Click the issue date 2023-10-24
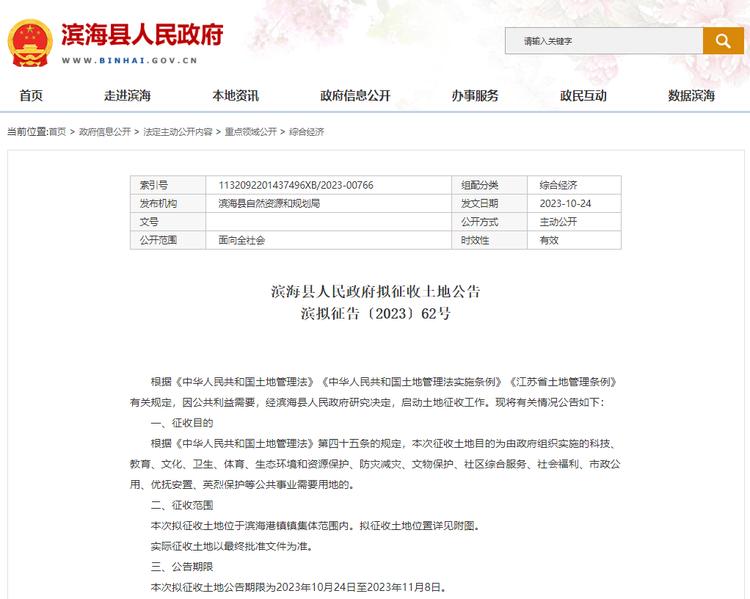750x599 pixels. (x=565, y=203)
